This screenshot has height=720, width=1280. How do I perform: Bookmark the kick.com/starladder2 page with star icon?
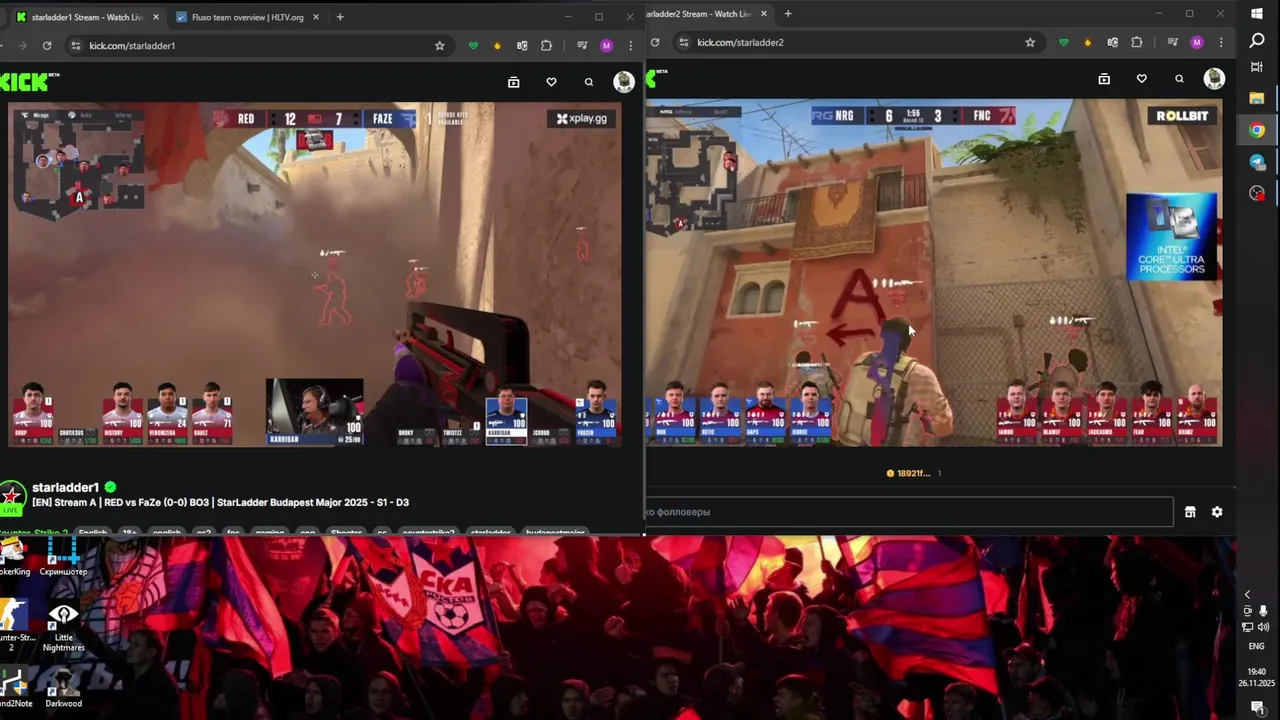1030,42
